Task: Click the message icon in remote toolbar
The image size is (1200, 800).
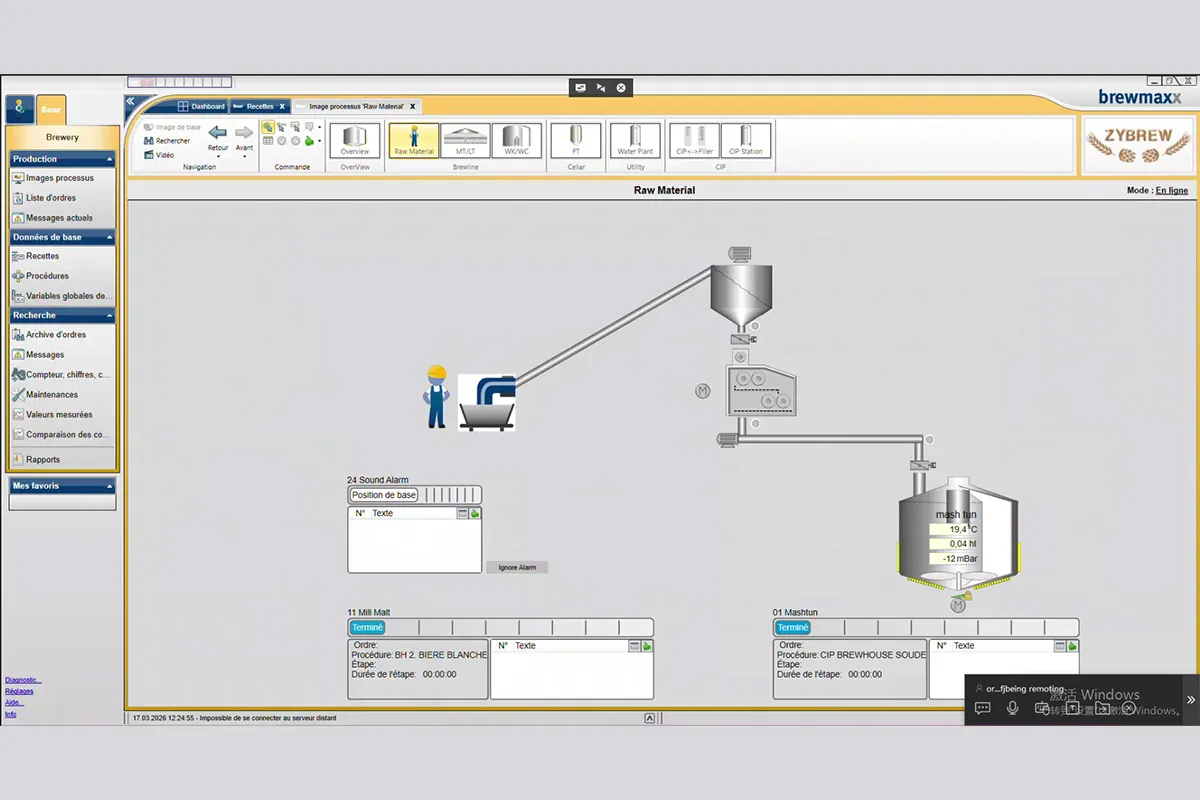Action: click(x=581, y=88)
